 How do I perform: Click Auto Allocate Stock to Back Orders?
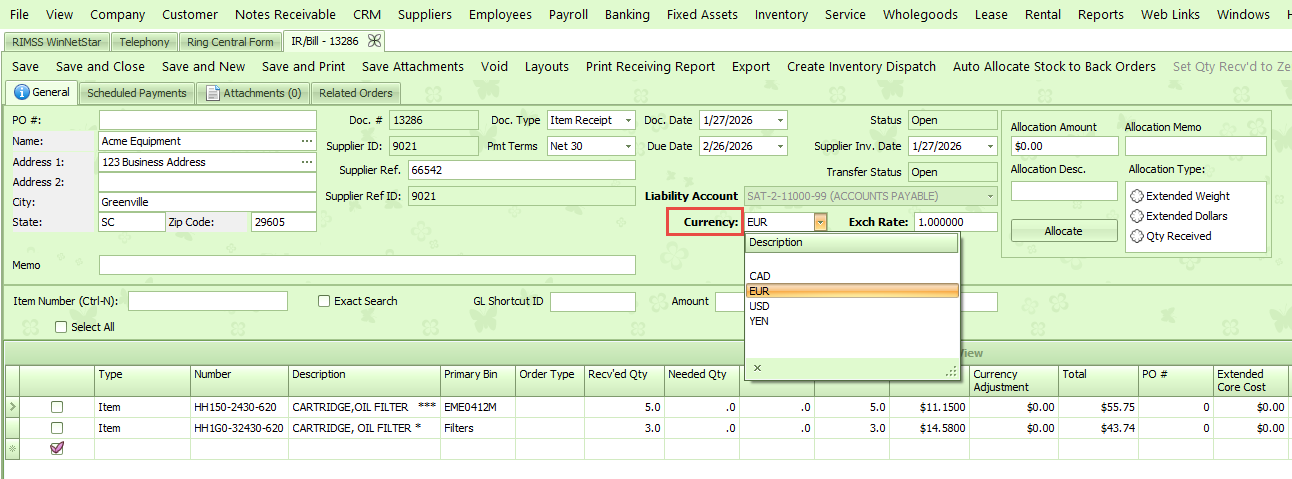coord(1054,67)
